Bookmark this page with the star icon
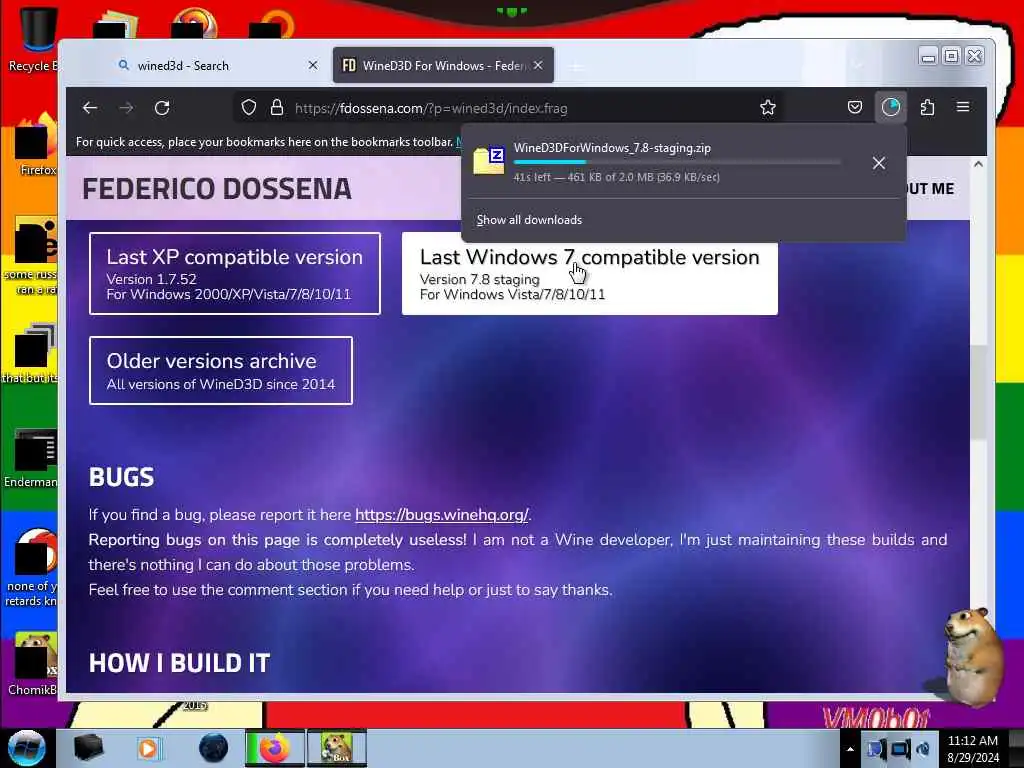The image size is (1024, 768). [767, 107]
